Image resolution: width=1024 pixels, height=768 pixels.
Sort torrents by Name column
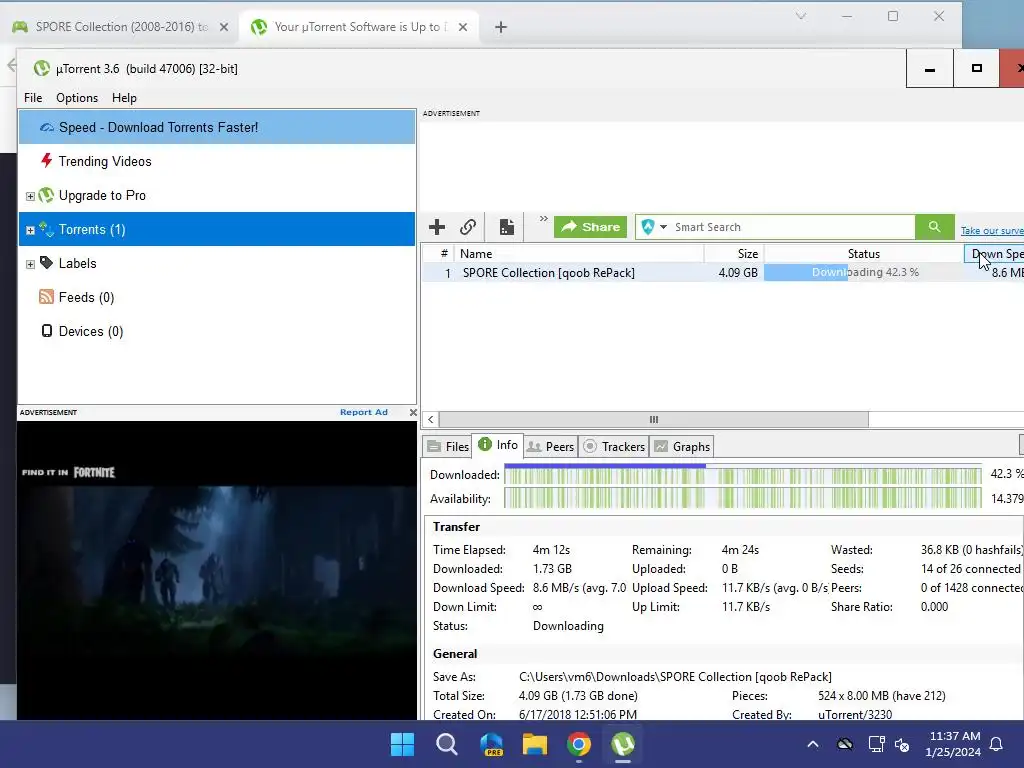click(x=579, y=254)
